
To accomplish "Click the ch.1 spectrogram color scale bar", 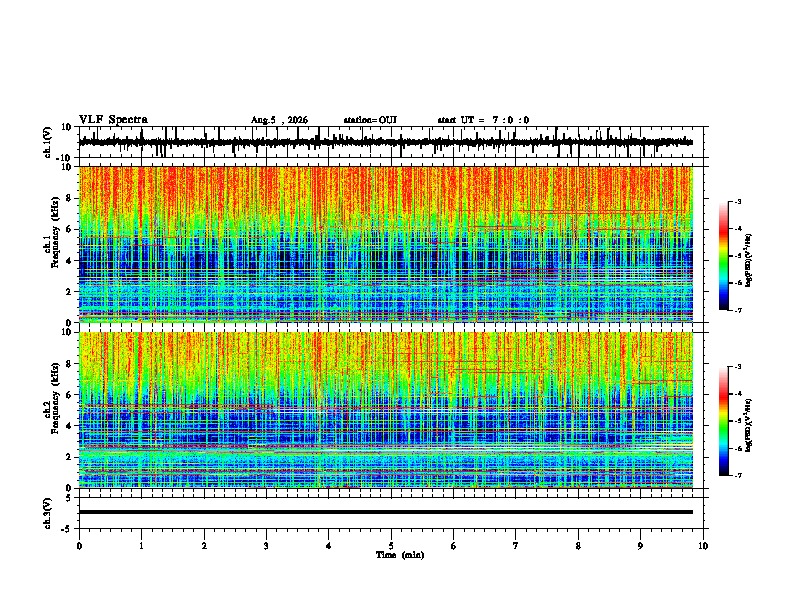I will (x=724, y=256).
